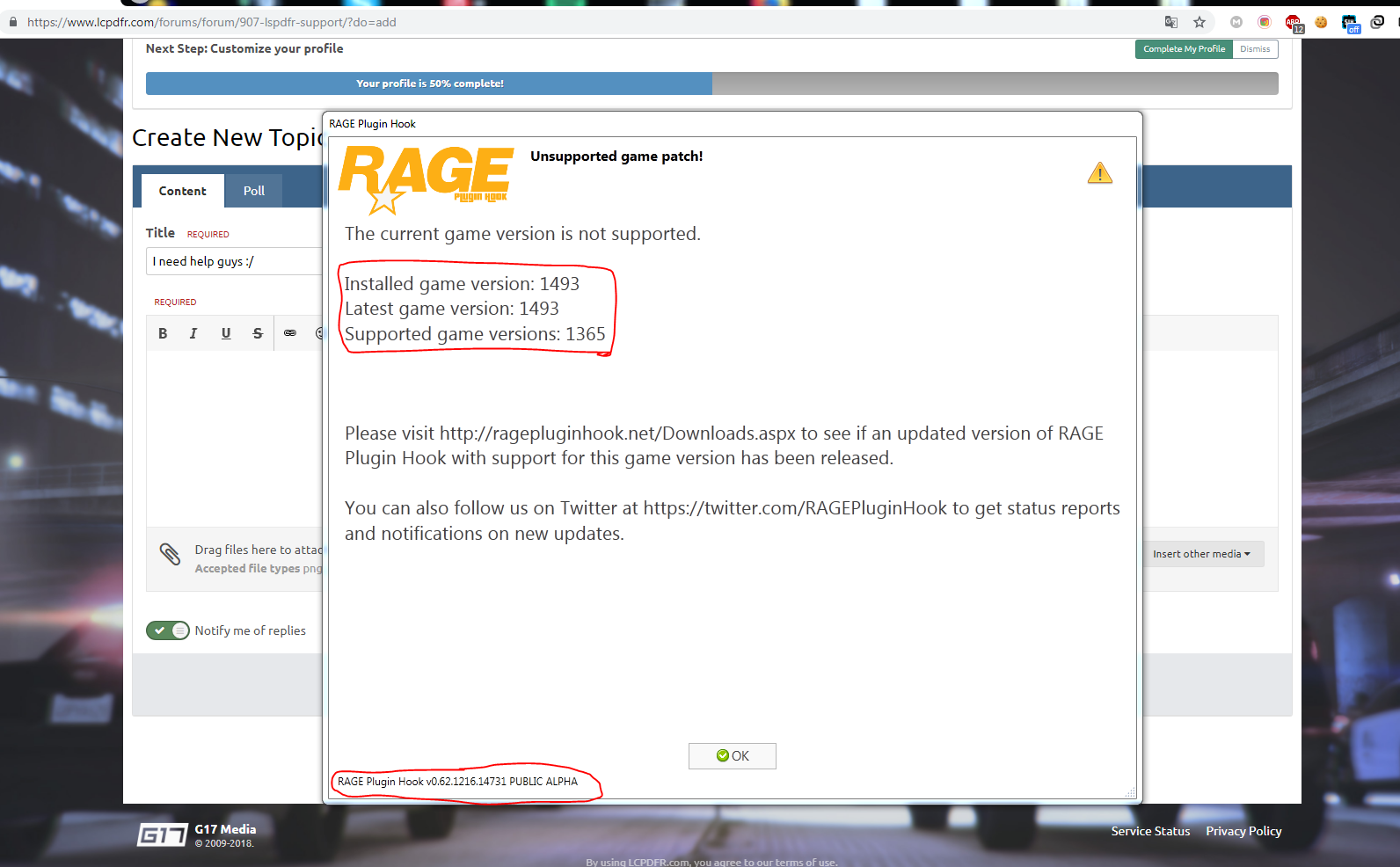Image resolution: width=1400 pixels, height=867 pixels.
Task: Click the 'Unsupported game patch!' heading
Action: point(616,157)
